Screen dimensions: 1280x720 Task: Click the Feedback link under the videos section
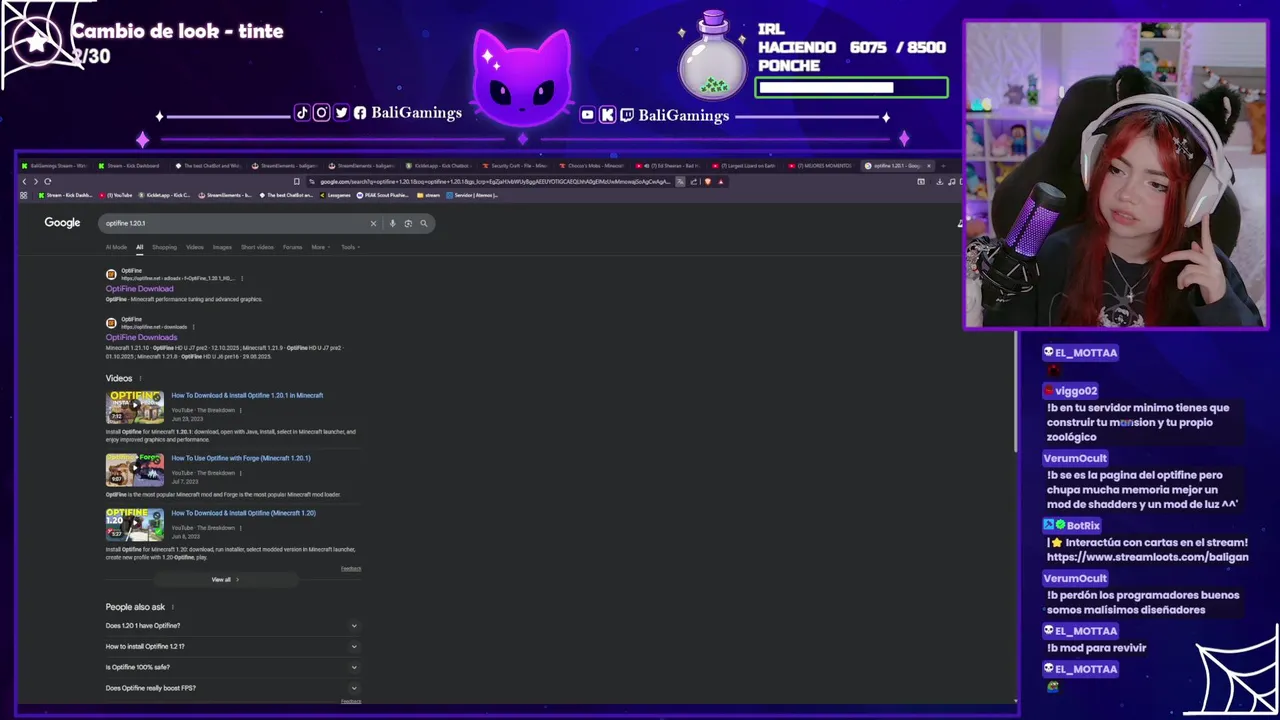(351, 569)
